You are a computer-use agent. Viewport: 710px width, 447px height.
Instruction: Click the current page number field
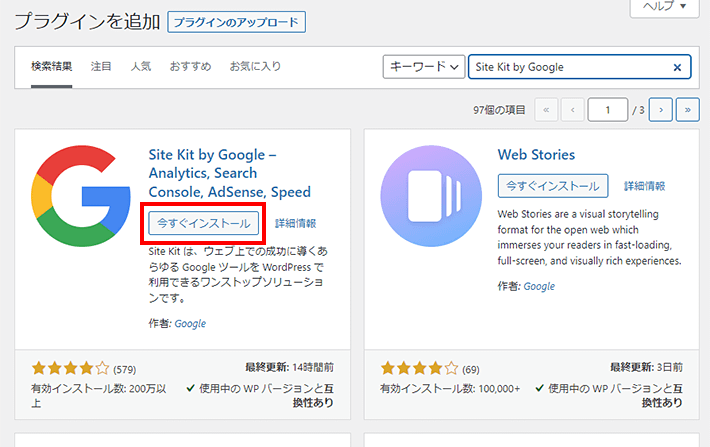[x=608, y=110]
